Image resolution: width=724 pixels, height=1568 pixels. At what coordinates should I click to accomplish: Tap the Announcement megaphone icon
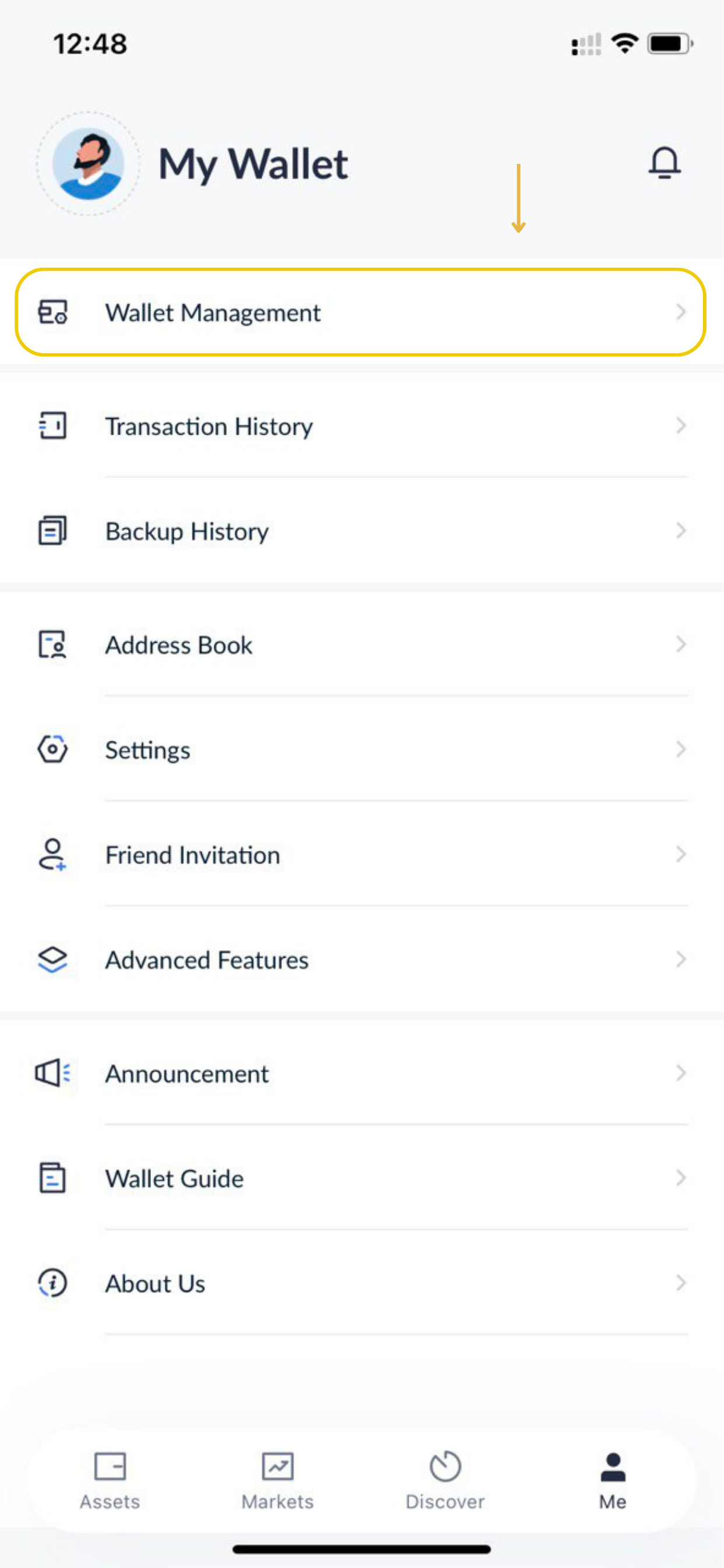tap(53, 1073)
